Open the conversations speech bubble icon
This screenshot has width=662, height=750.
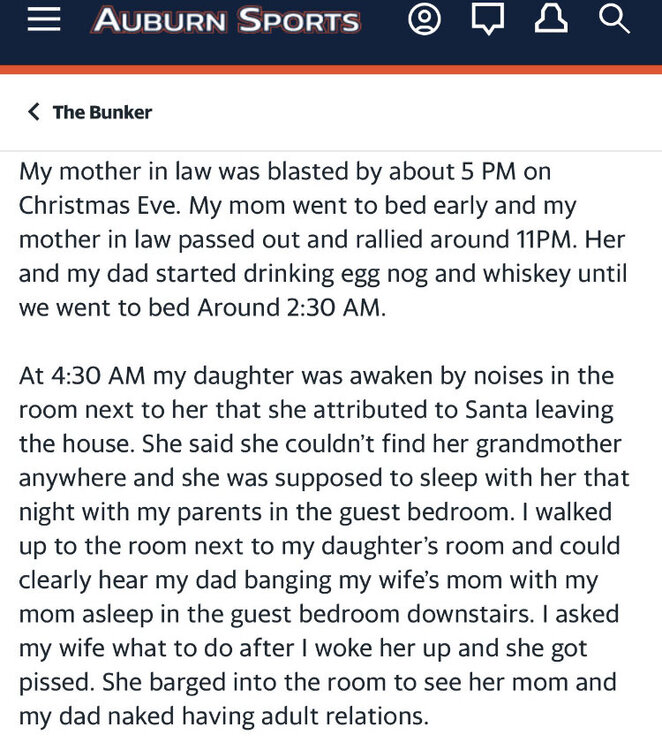(487, 20)
